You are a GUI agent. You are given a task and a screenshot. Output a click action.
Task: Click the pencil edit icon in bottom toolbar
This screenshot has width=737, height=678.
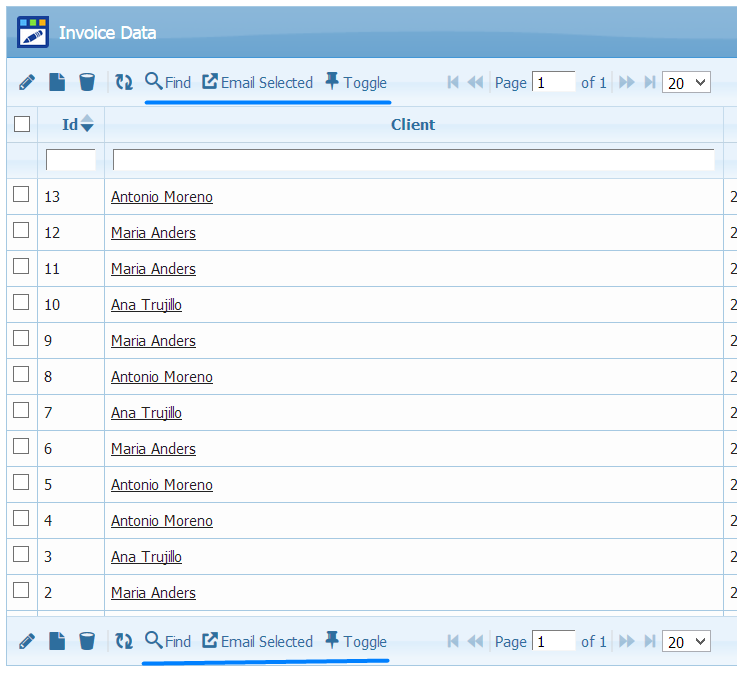27,641
